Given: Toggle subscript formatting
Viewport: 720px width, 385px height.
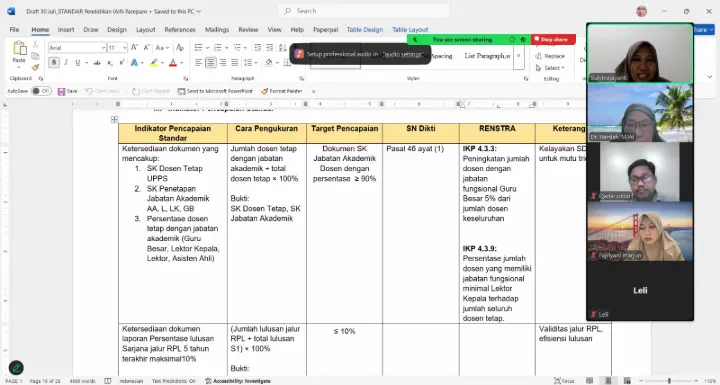Looking at the screenshot, I should pyautogui.click(x=110, y=62).
